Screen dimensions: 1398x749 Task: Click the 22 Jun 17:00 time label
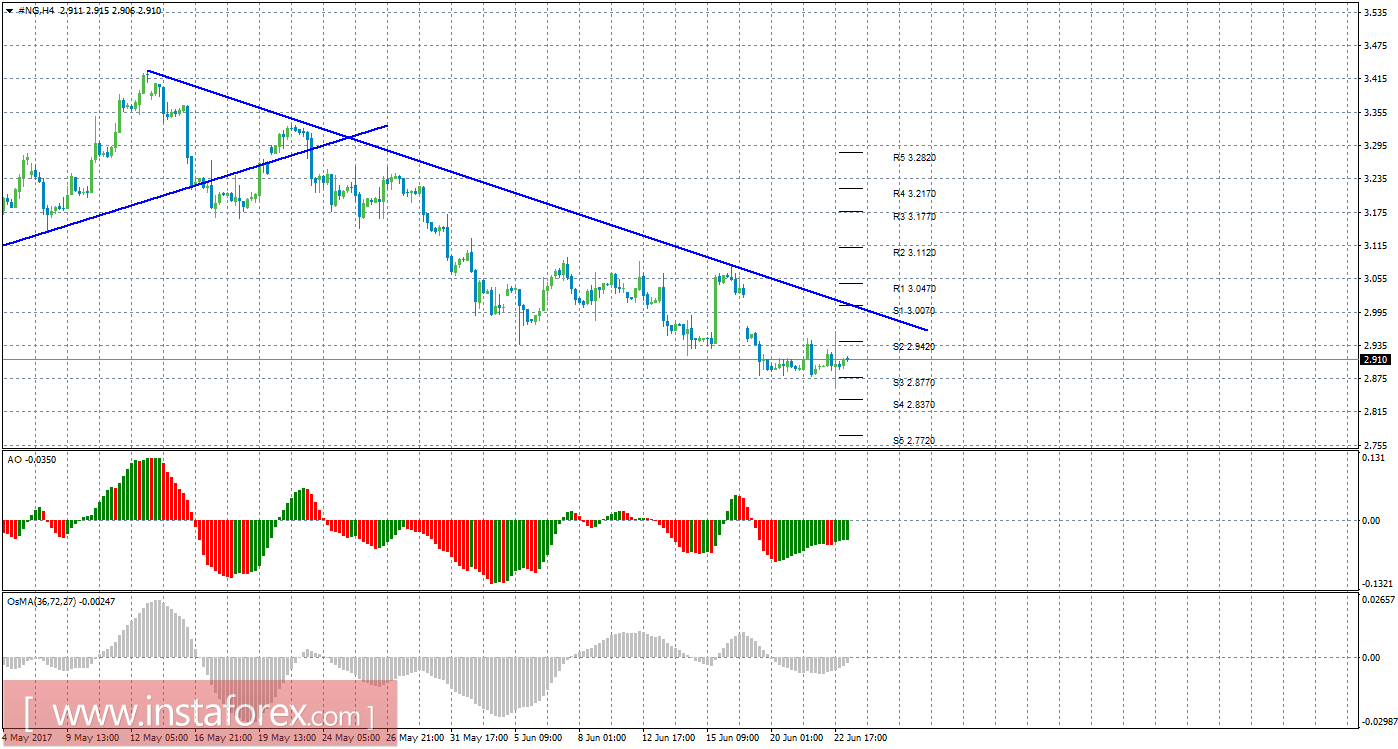tap(862, 738)
